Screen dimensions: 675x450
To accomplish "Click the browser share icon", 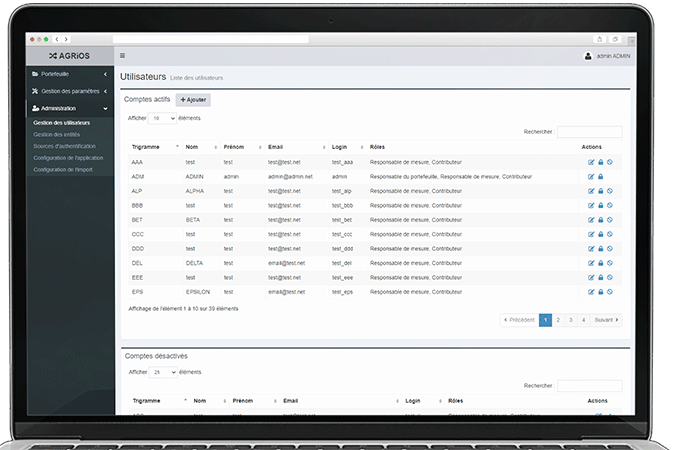I will tap(599, 39).
